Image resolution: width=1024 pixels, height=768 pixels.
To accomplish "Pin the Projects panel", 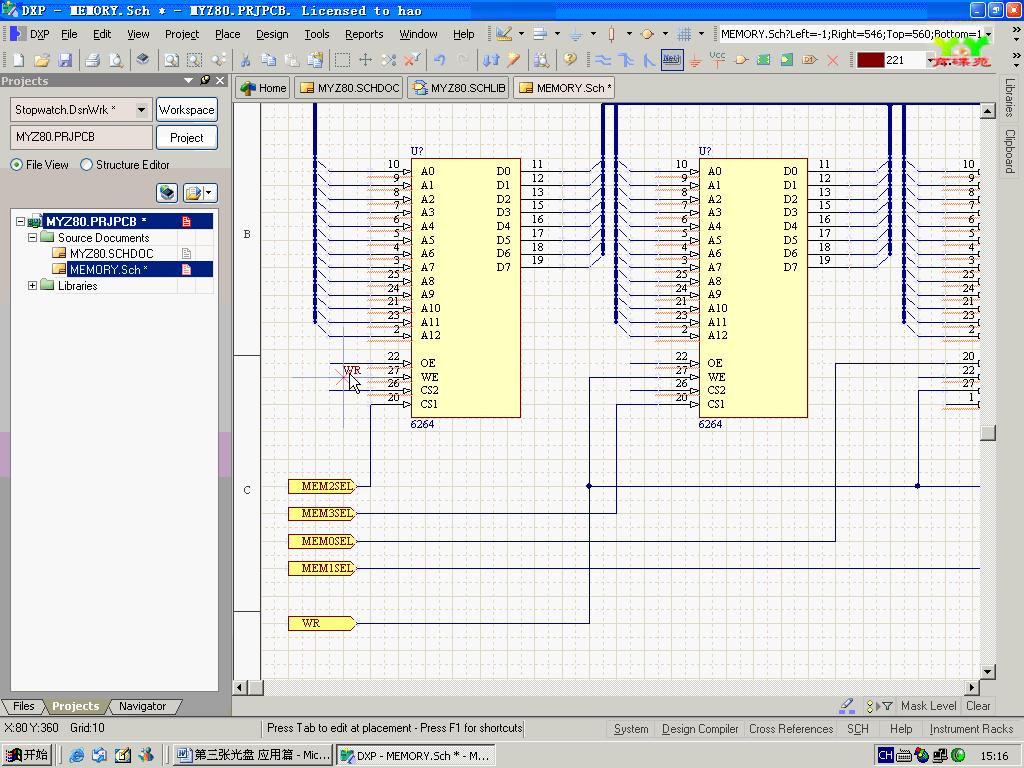I will coord(205,80).
